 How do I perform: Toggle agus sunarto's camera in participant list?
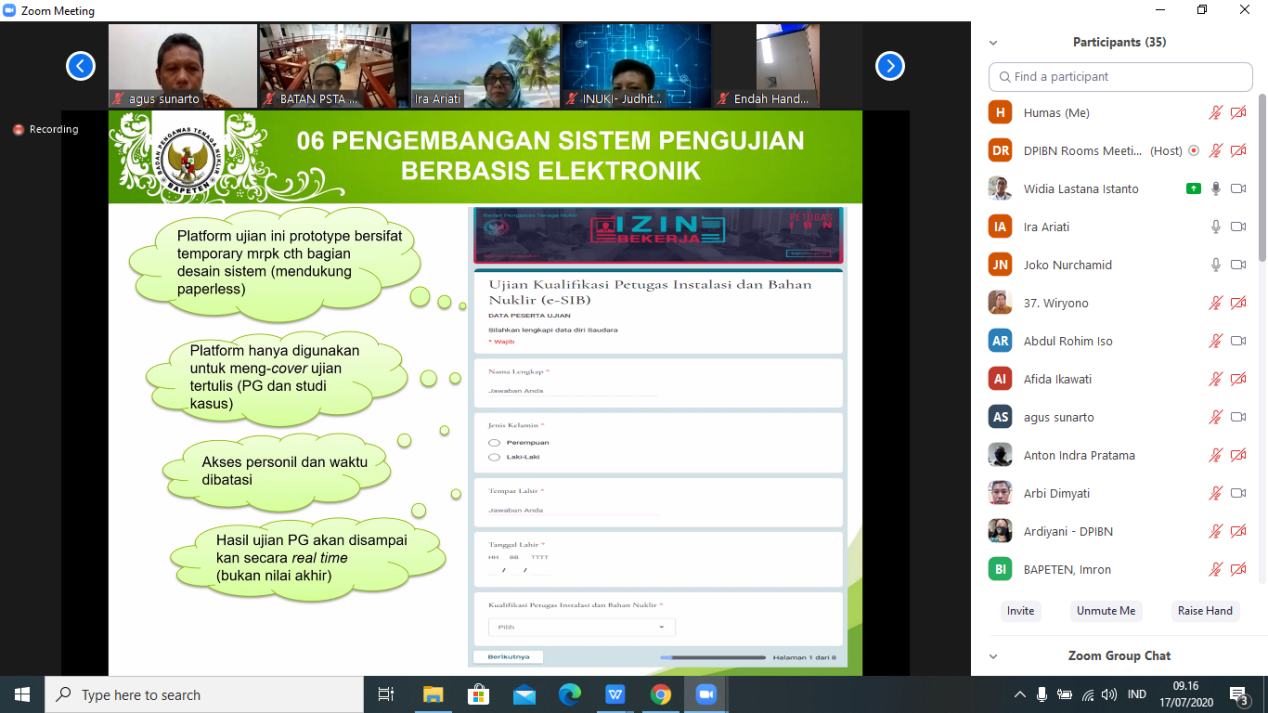[1238, 417]
